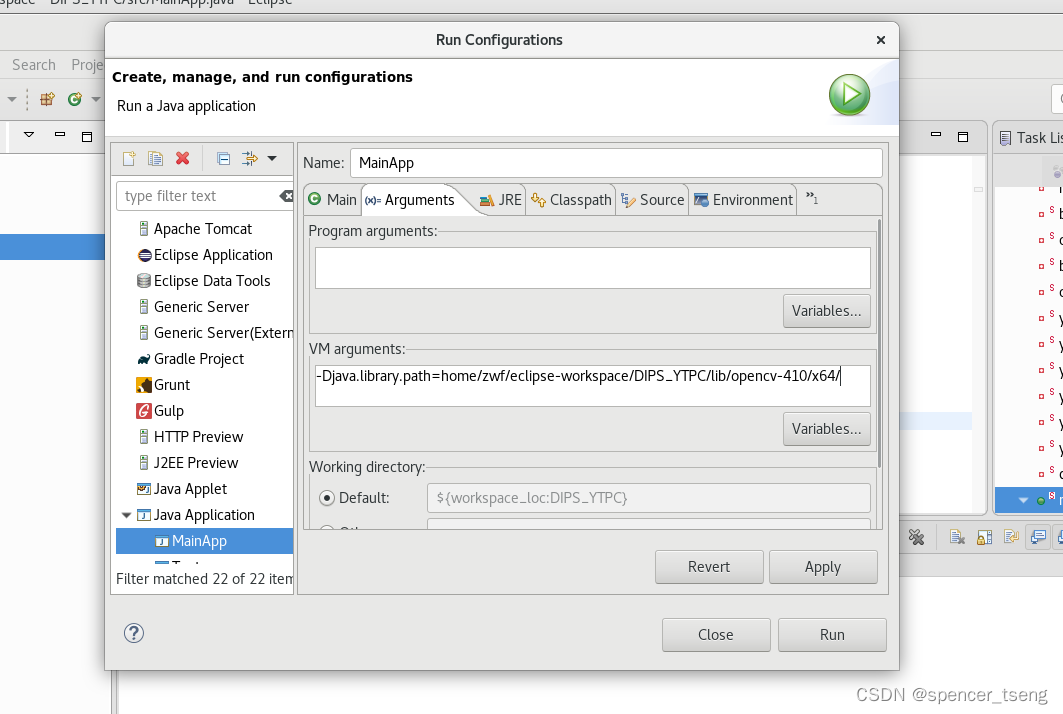
Task: Clear the filter text field
Action: click(x=287, y=196)
